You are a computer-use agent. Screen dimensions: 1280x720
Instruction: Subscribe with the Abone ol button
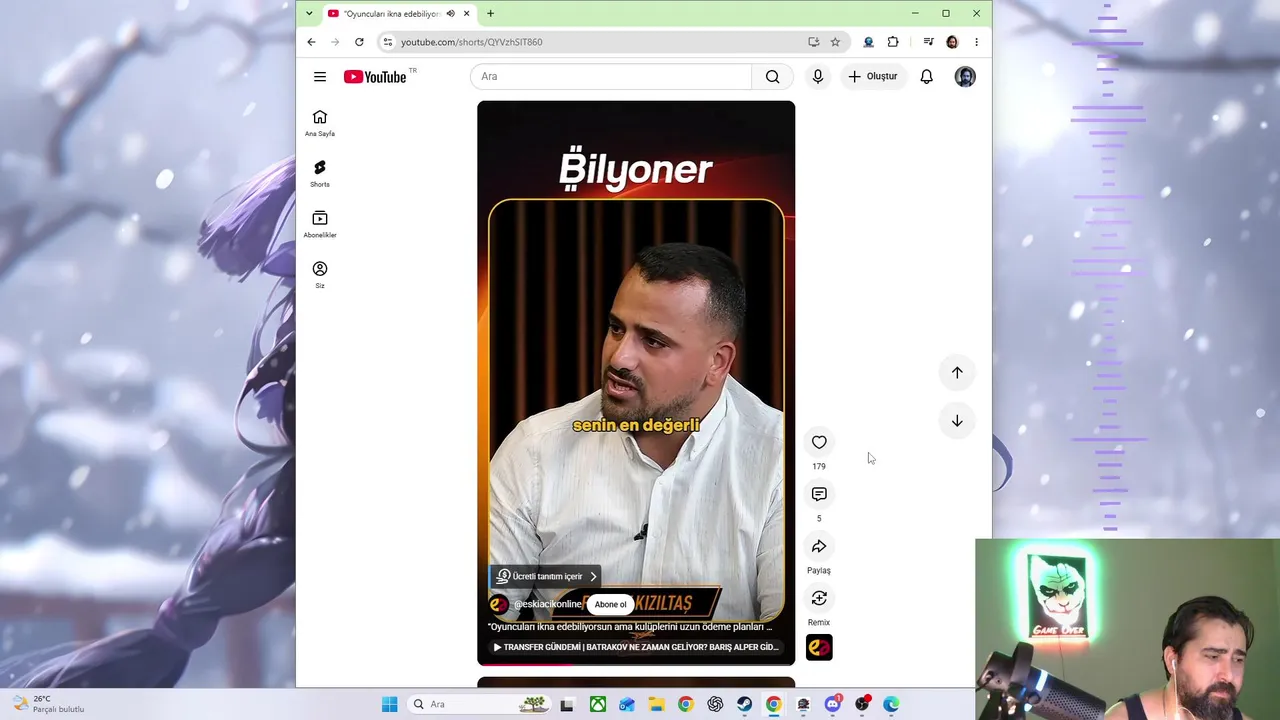coord(610,604)
